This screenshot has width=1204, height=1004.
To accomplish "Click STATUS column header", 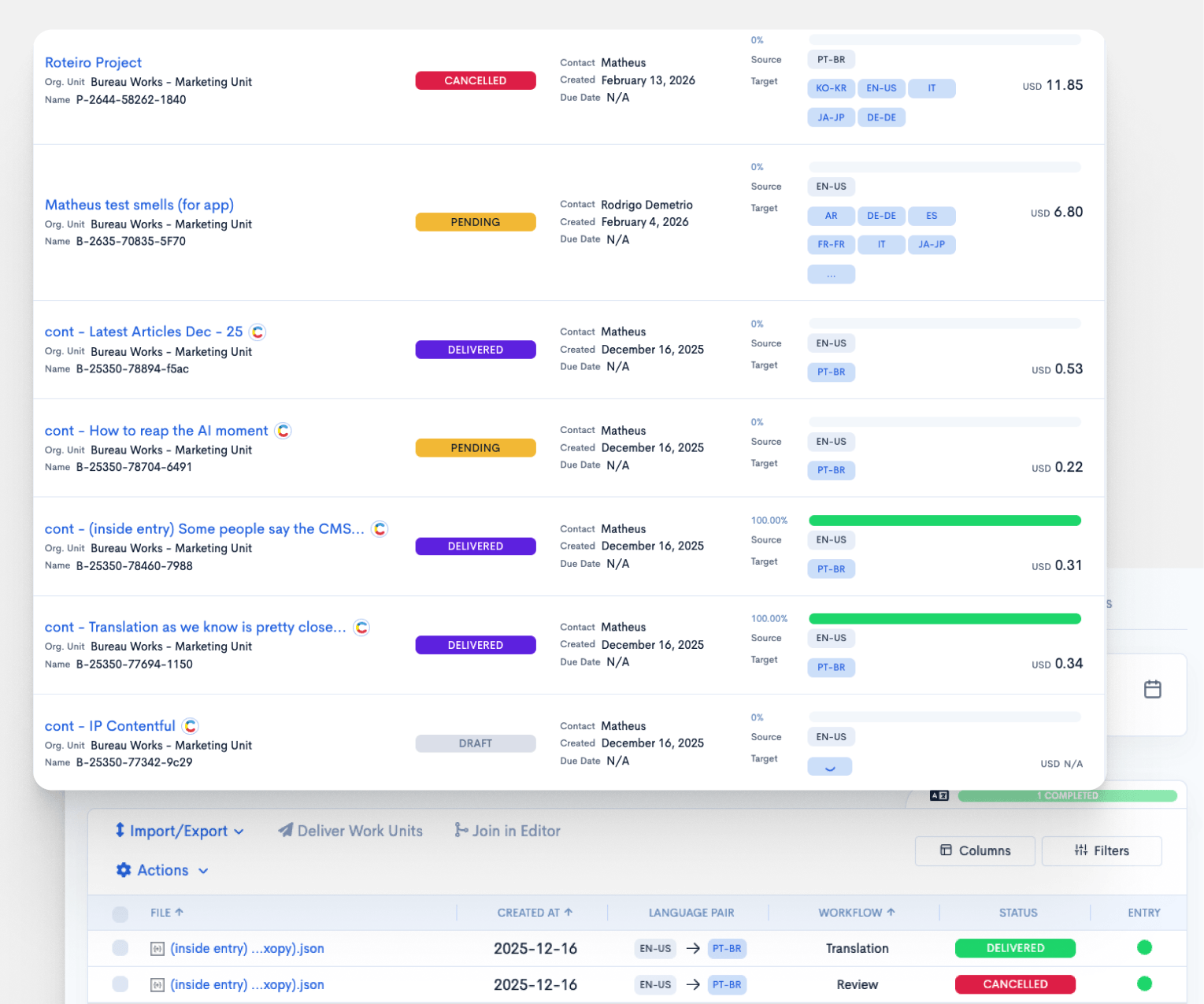I will click(1018, 913).
